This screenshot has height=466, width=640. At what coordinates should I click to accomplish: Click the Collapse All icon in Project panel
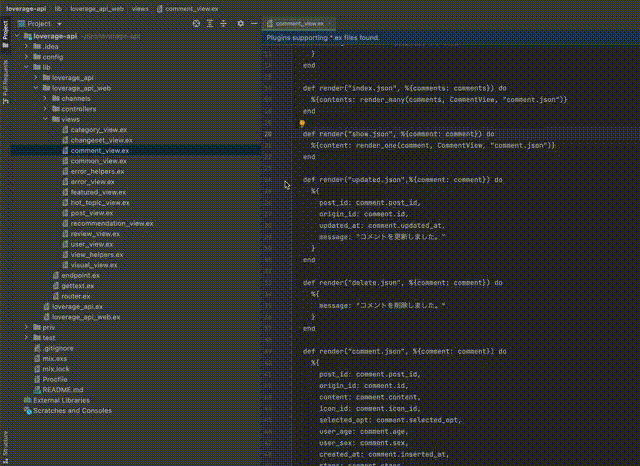223,24
